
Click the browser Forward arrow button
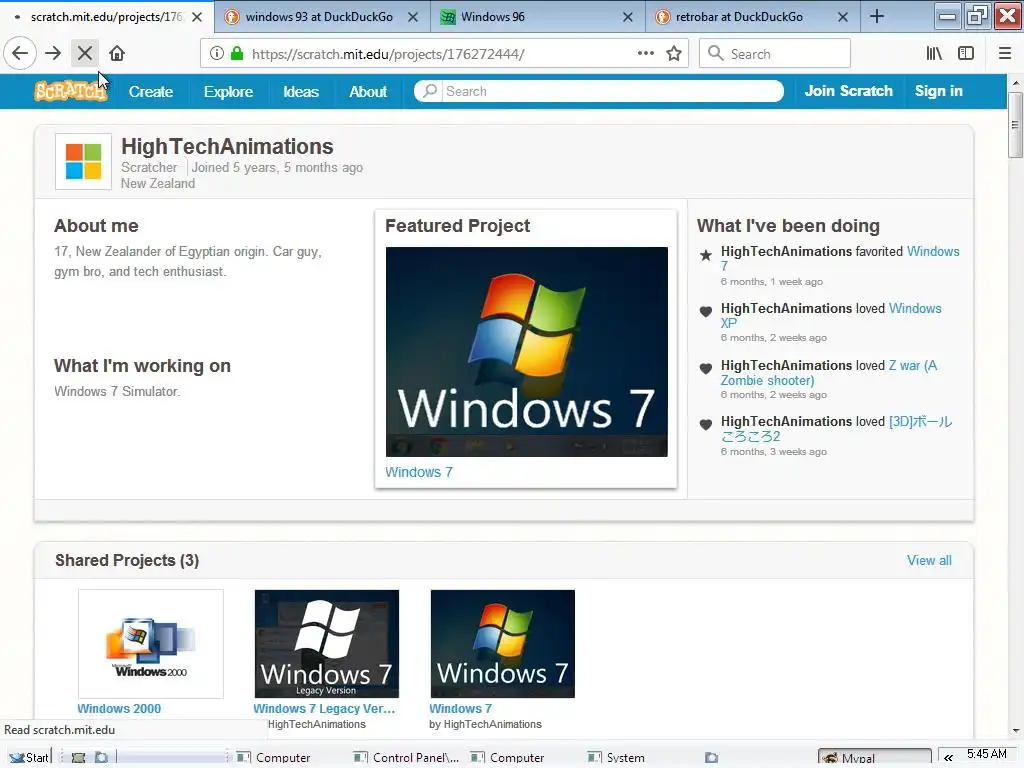click(x=53, y=54)
